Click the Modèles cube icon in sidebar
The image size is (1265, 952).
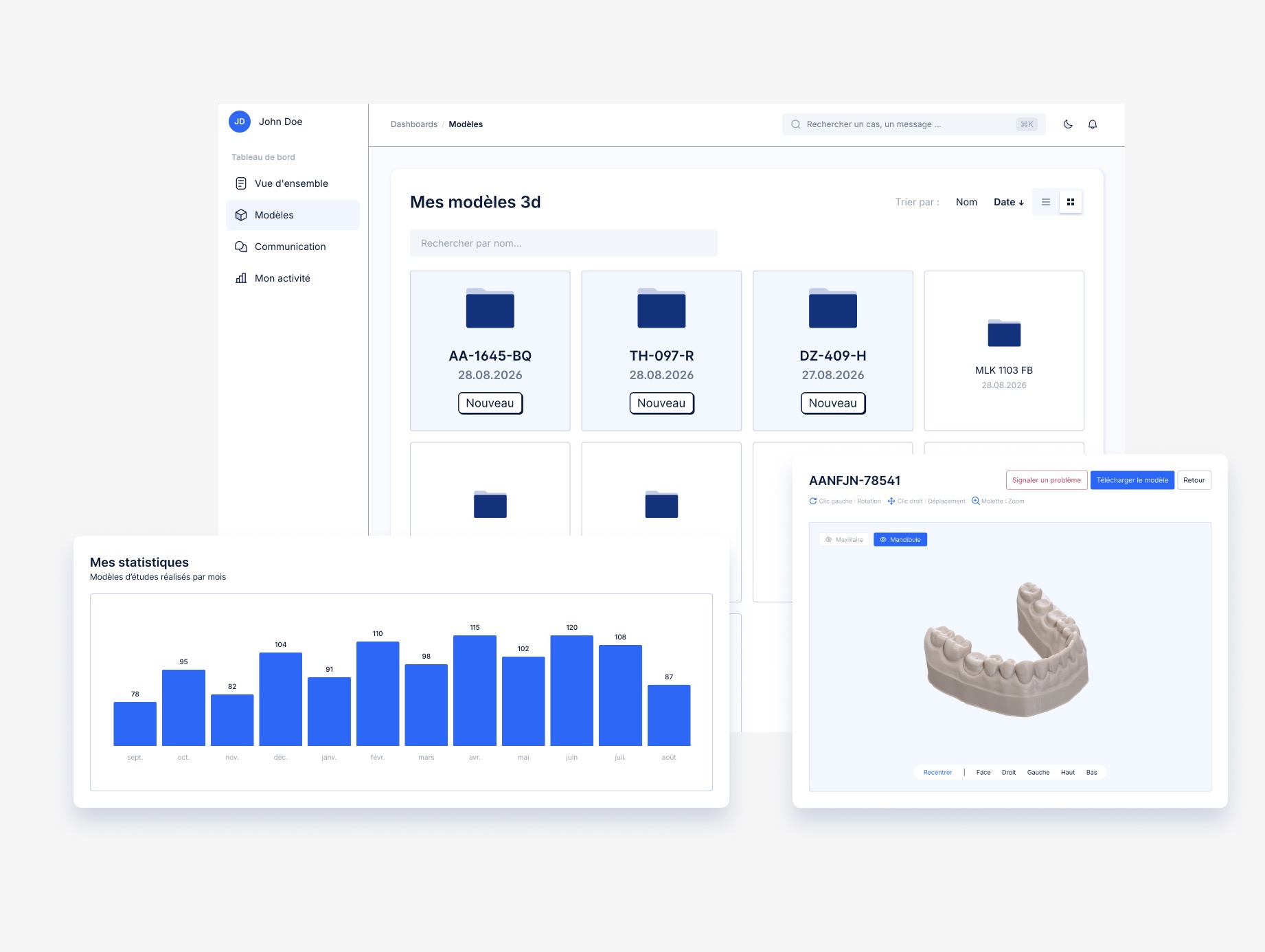click(x=241, y=215)
